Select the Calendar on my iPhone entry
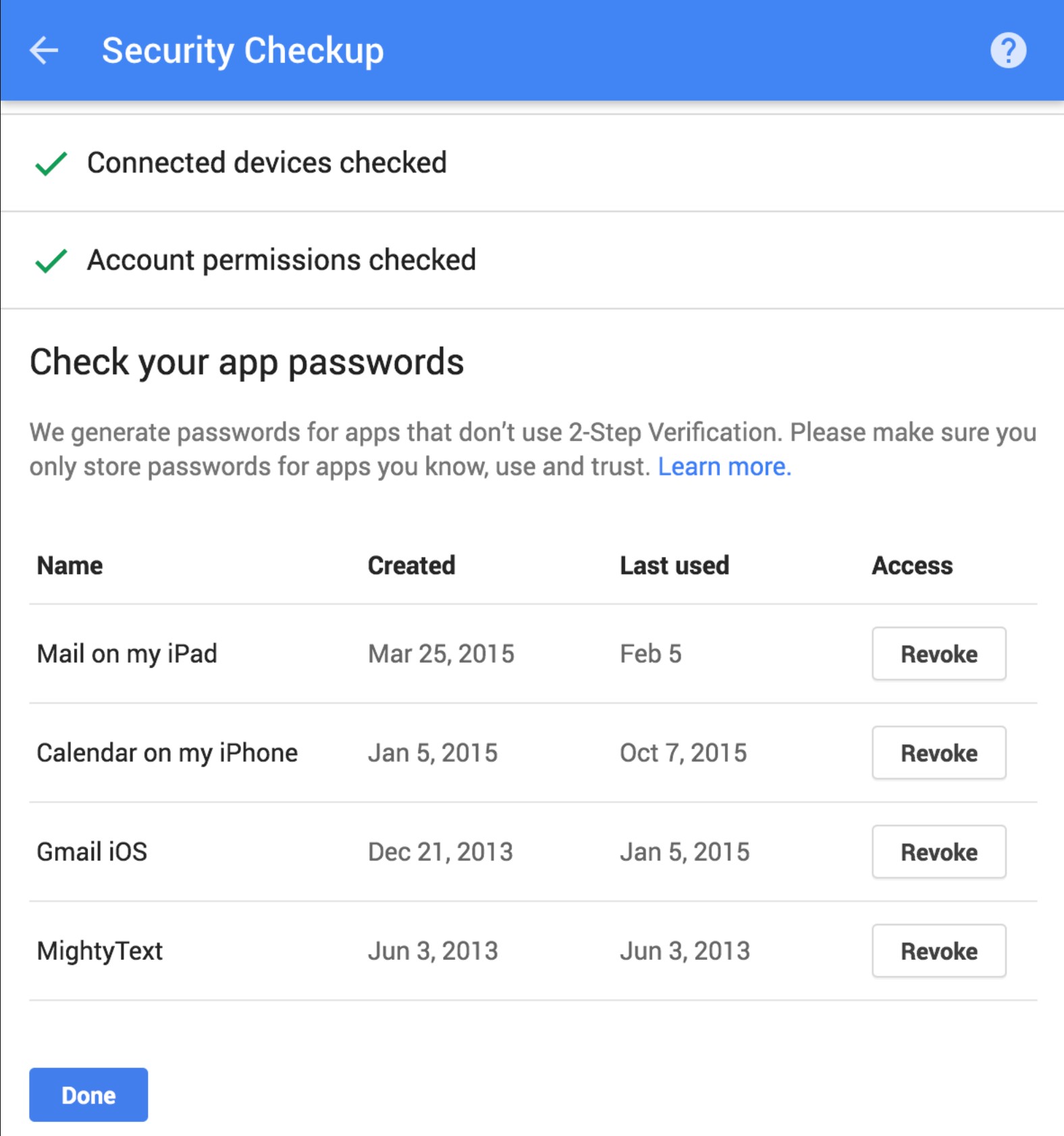The width and height of the screenshot is (1064, 1136). pos(167,753)
